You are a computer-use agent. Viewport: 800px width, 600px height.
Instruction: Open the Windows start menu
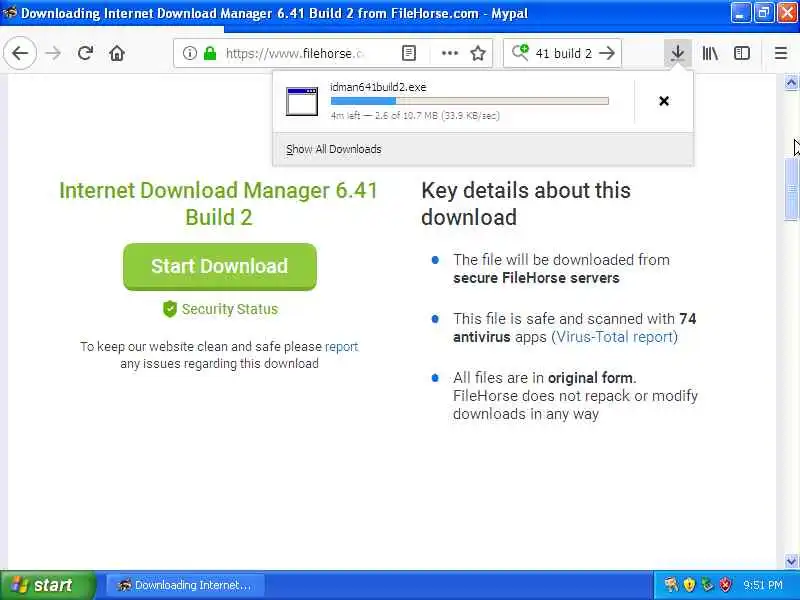pyautogui.click(x=47, y=585)
